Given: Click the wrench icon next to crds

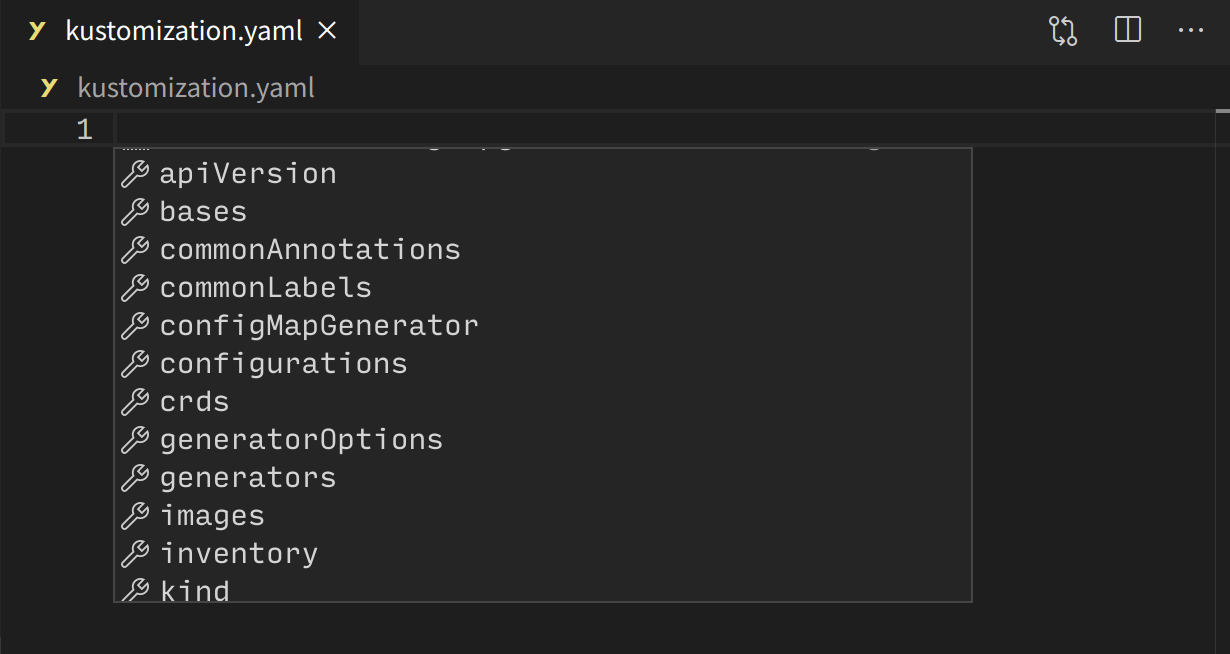Looking at the screenshot, I should click(x=135, y=402).
